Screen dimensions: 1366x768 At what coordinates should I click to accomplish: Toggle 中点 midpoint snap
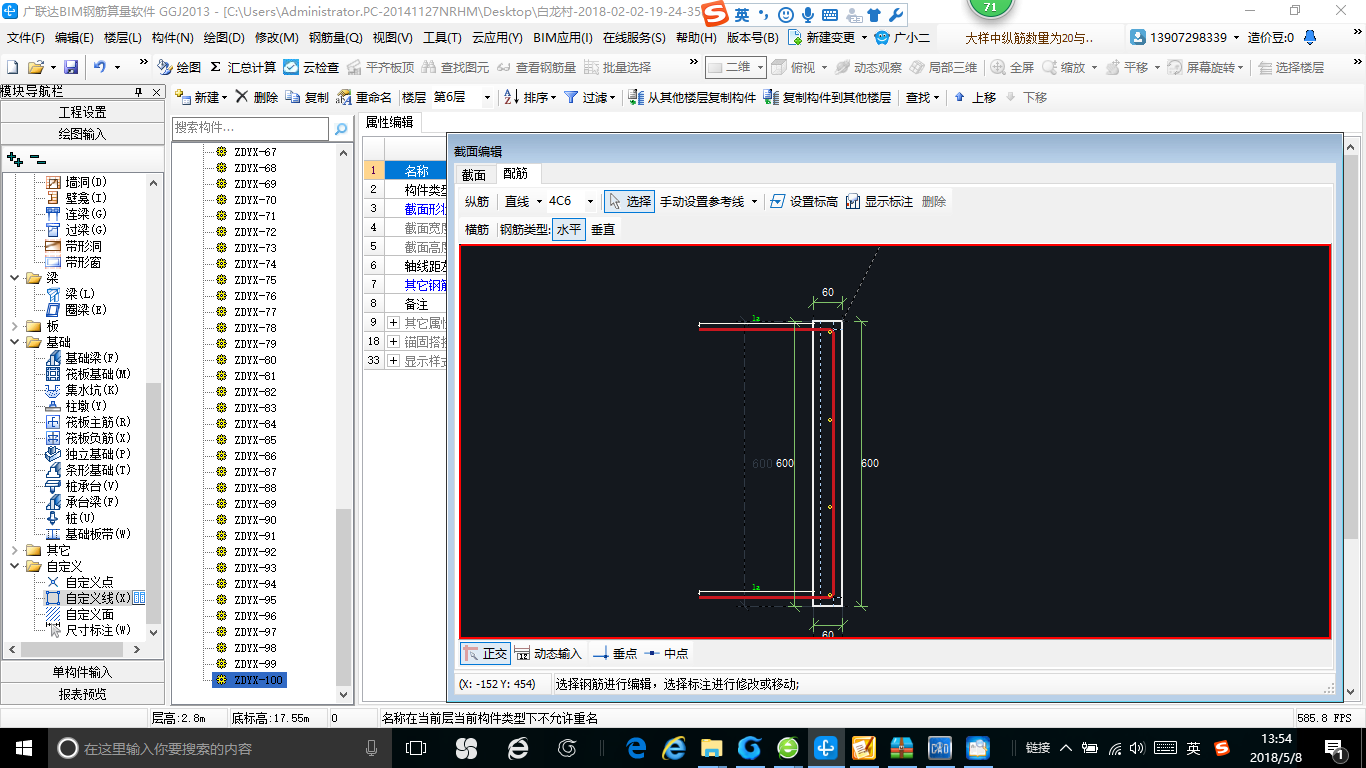click(666, 653)
